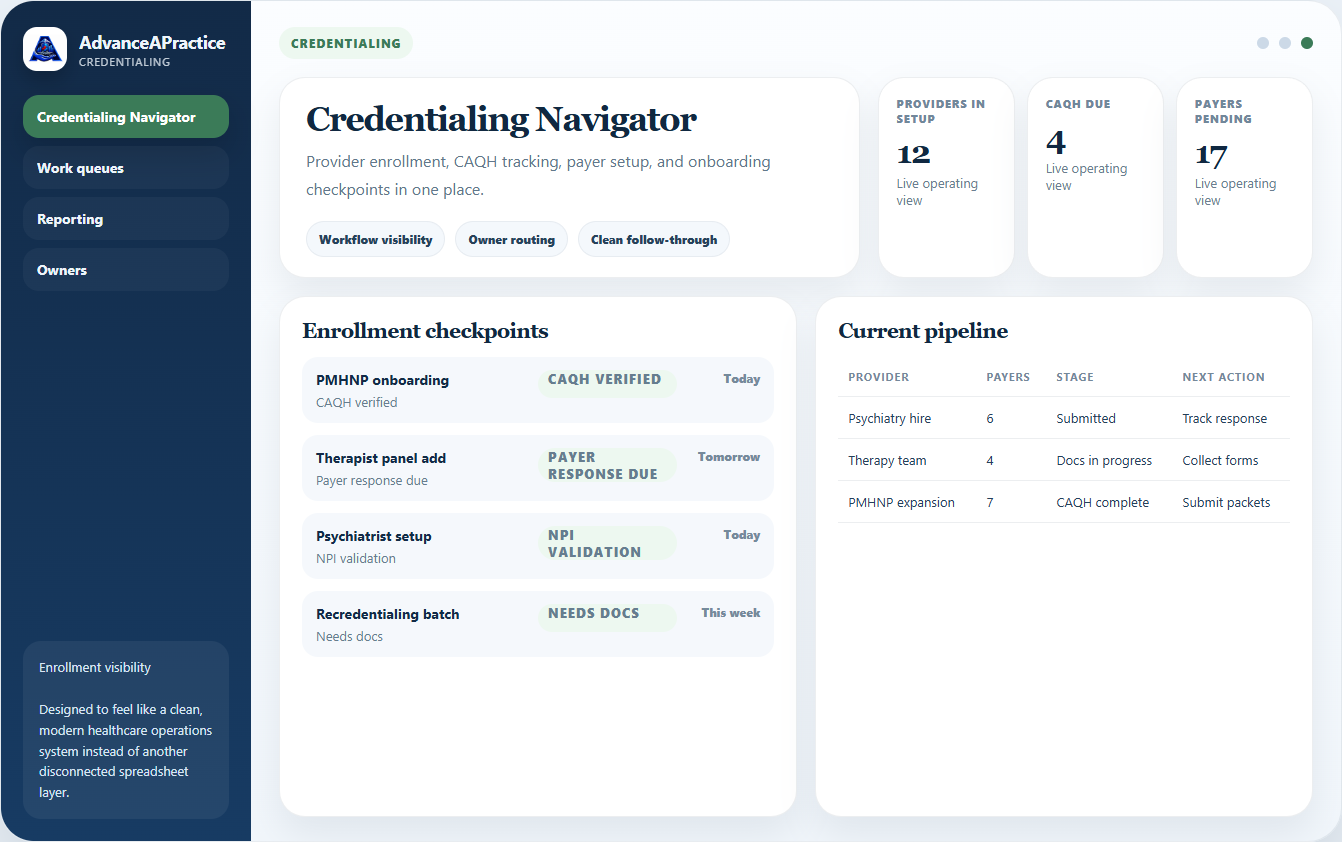1342x842 pixels.
Task: Click the middle gray dot indicator
Action: (1285, 43)
